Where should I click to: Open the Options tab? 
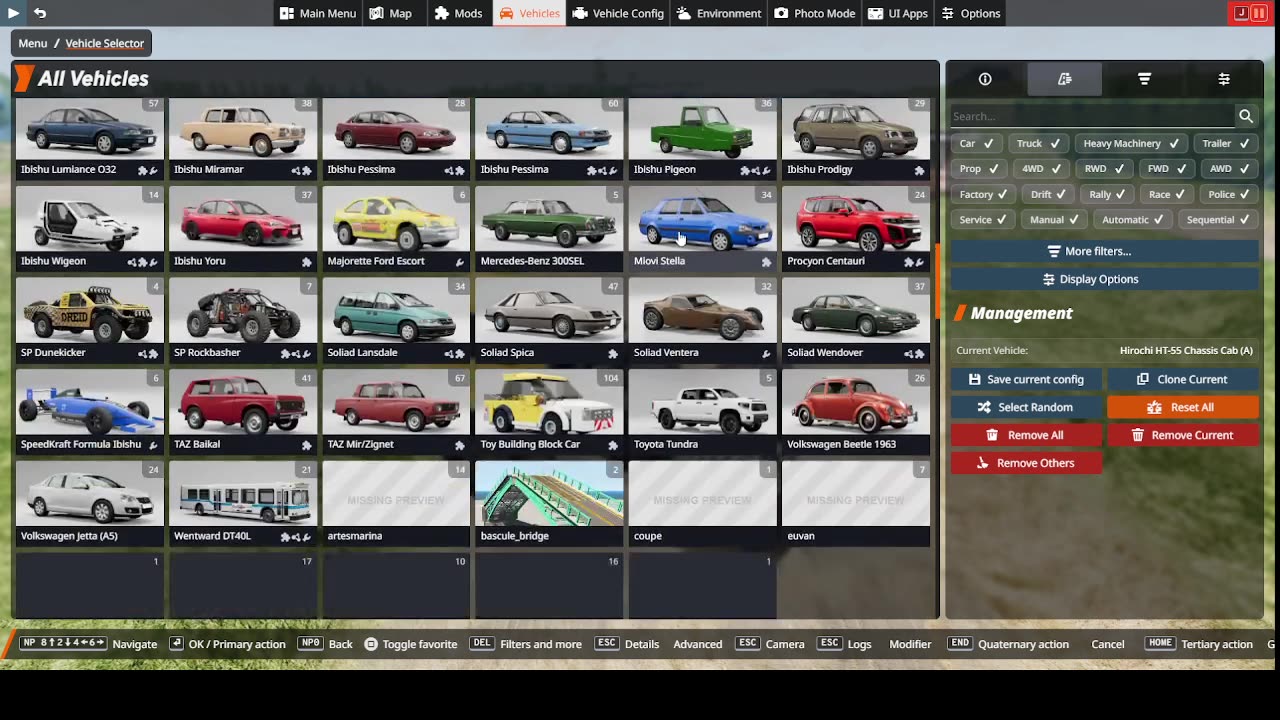[x=969, y=13]
